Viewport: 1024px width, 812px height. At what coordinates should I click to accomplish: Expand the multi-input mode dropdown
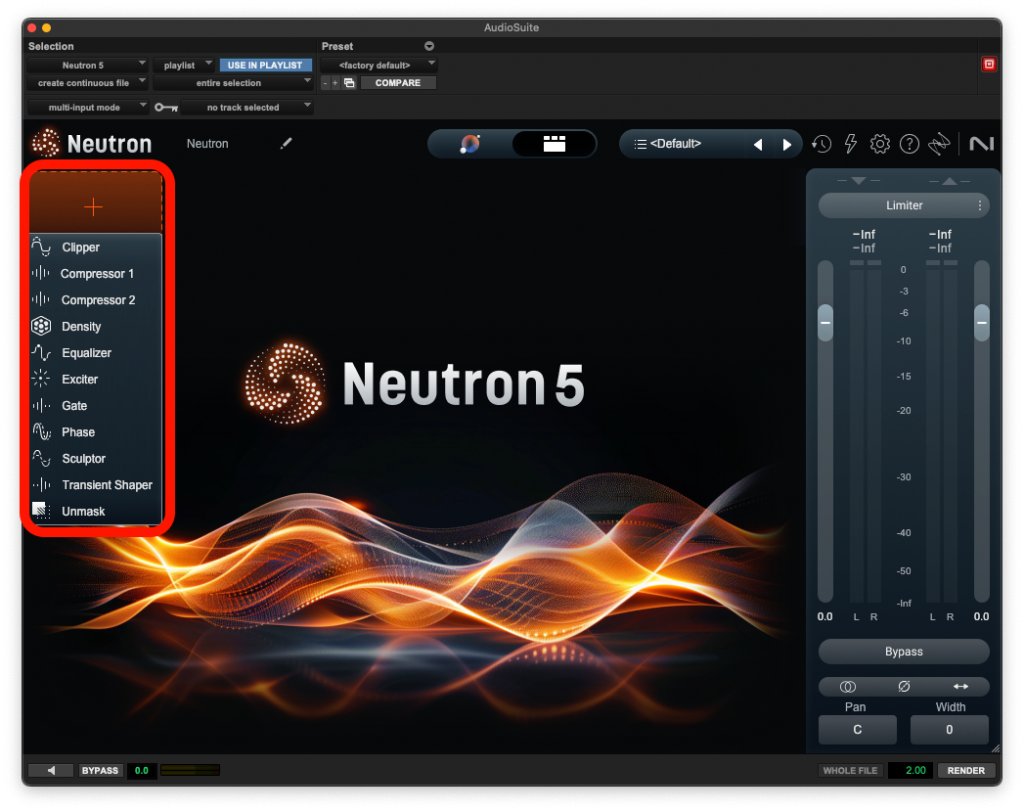88,107
